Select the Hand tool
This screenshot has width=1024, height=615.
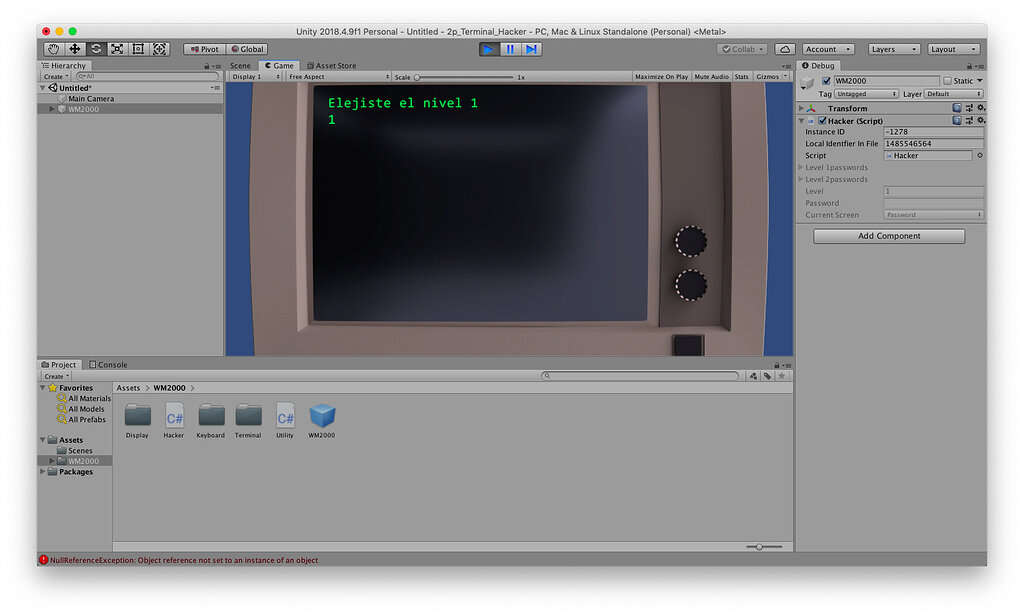(x=54, y=49)
